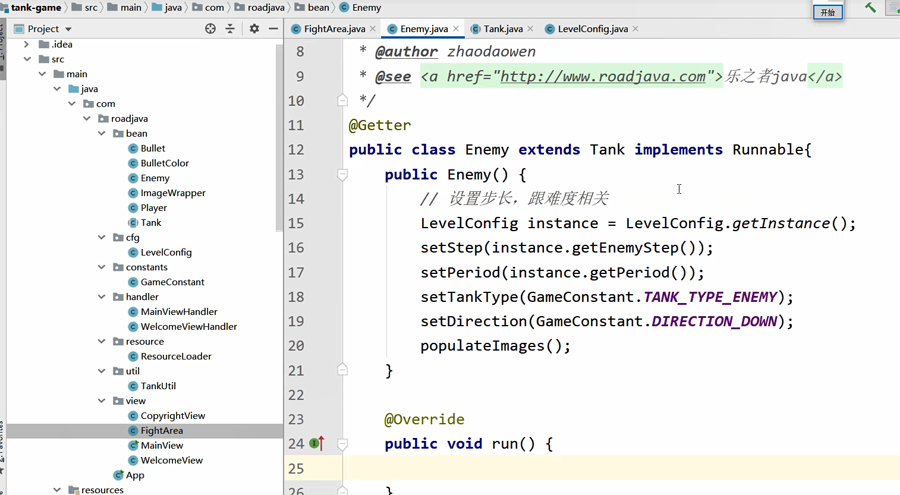The height and width of the screenshot is (495, 900).
Task: Collapse the view package
Action: (102, 401)
